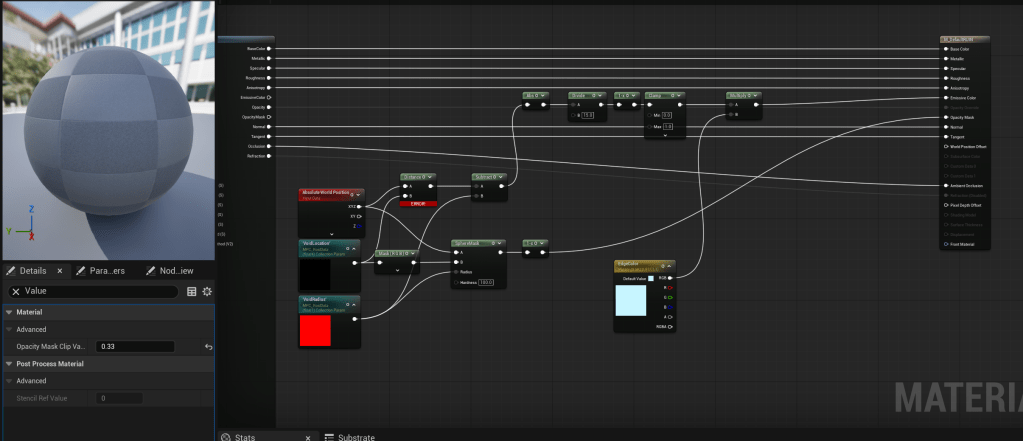Open the Substrate tab

coord(353,436)
